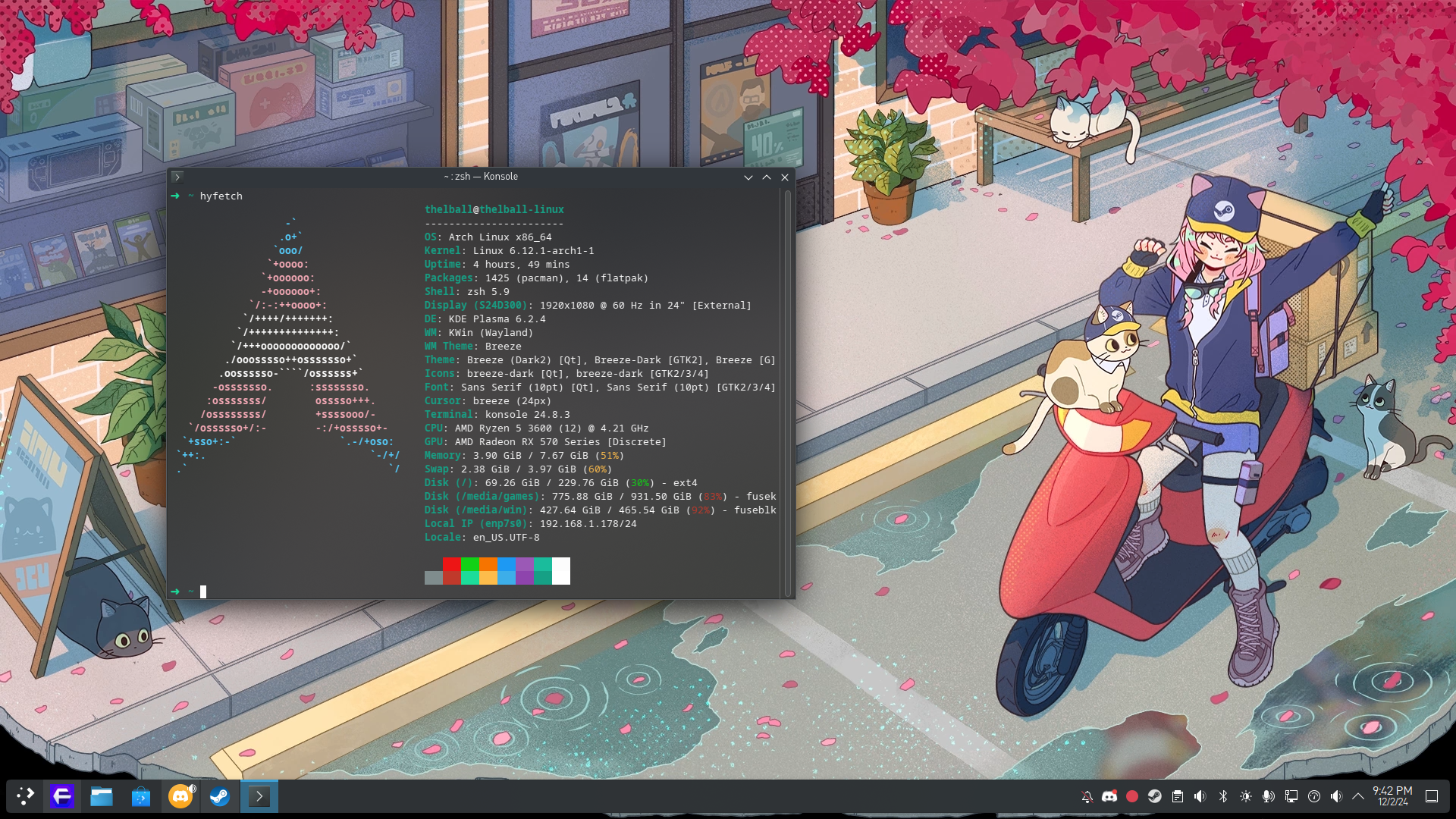This screenshot has height=819, width=1456.
Task: Switch to Discord in the task manager
Action: [x=180, y=796]
